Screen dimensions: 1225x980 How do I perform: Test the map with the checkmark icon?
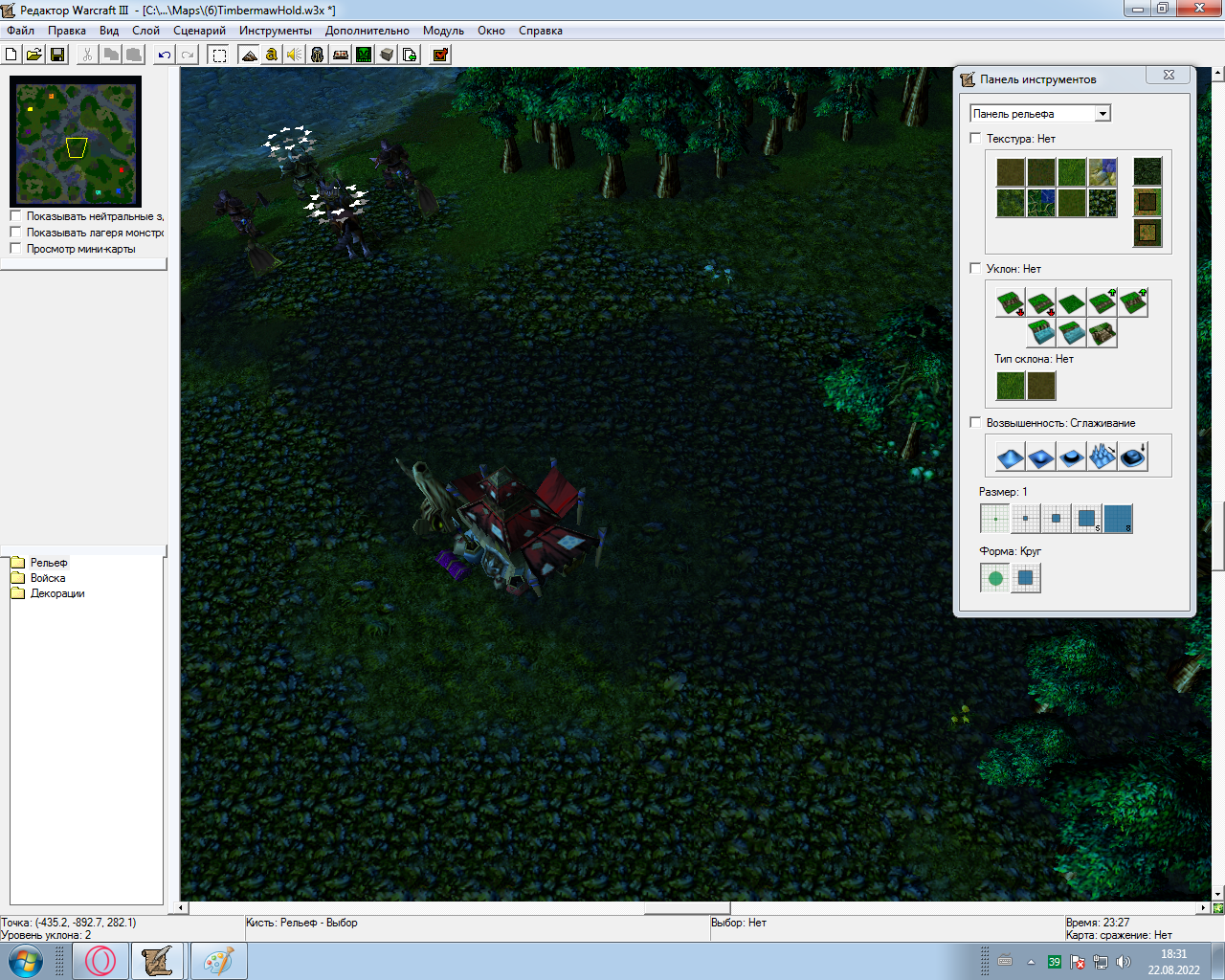[440, 55]
